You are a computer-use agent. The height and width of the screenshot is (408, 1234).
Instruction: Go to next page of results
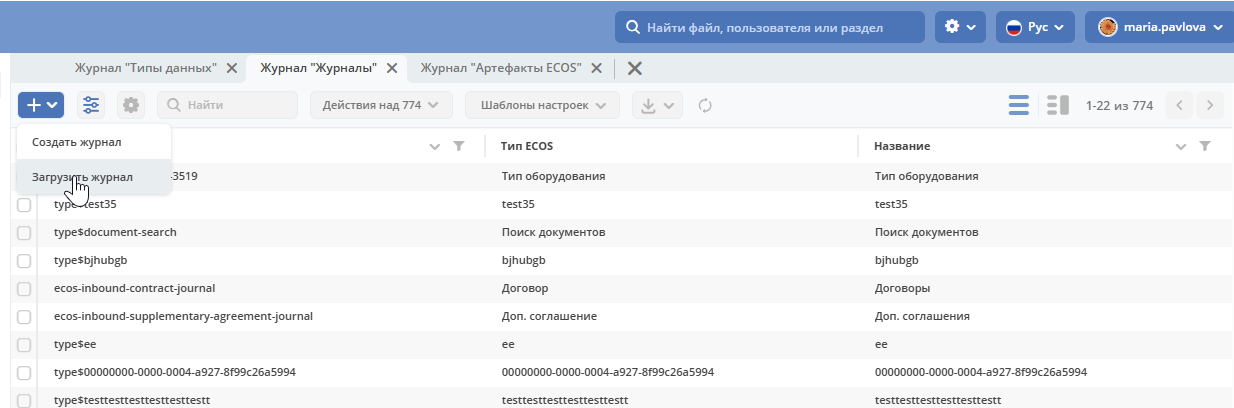coord(1210,105)
